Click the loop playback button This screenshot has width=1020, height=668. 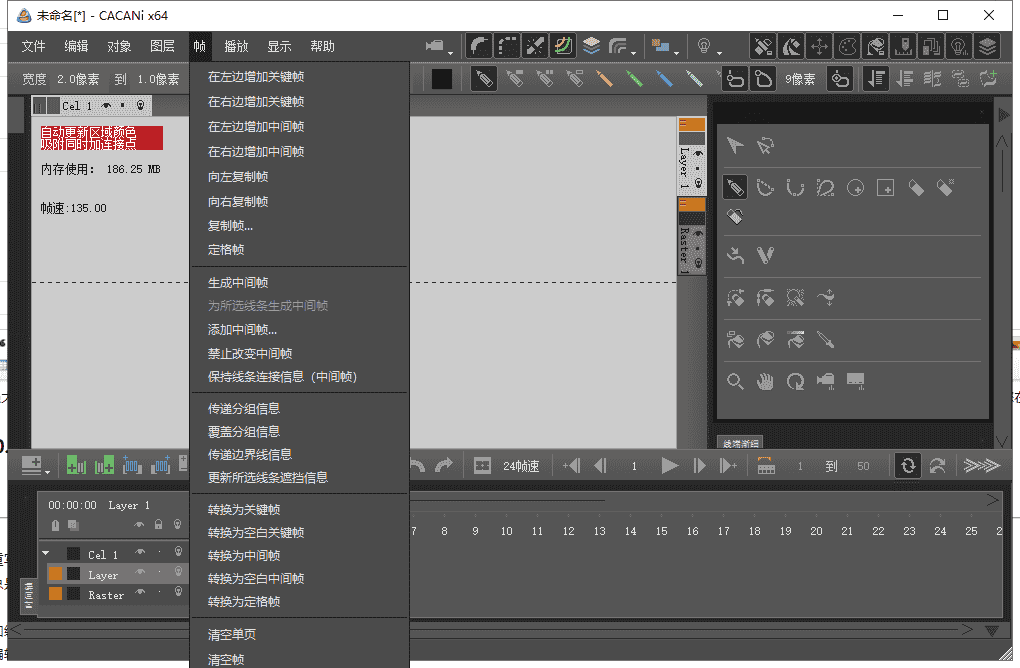point(908,464)
